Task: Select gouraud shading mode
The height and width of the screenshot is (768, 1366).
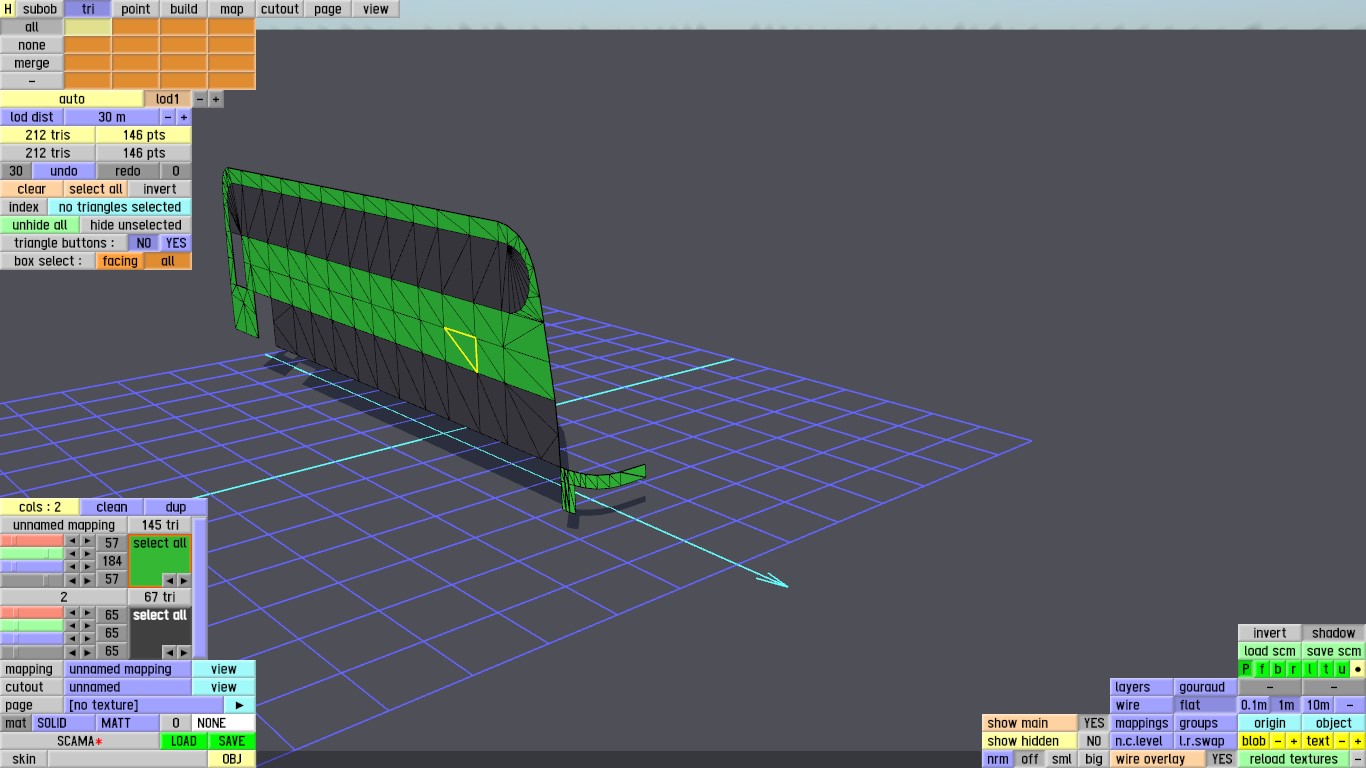Action: [1206, 687]
